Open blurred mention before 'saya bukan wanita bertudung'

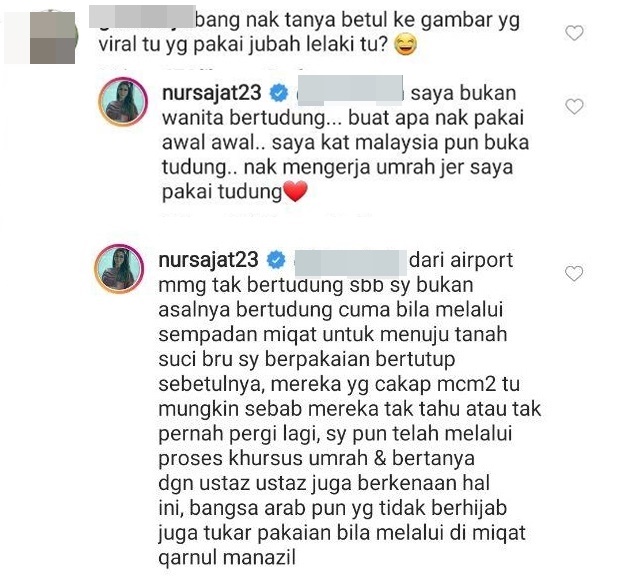point(350,90)
